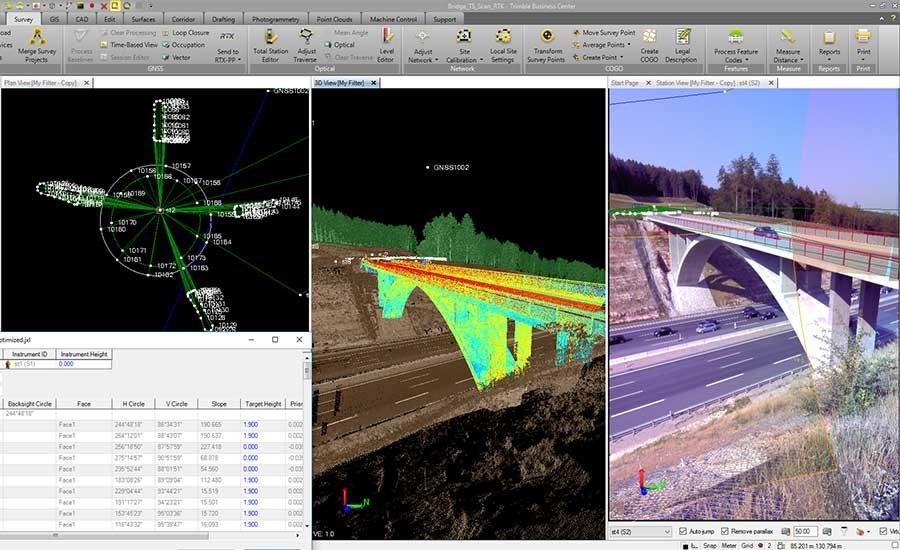900x550 pixels.
Task: Open the st4 (S2) station dropdown
Action: 641,532
